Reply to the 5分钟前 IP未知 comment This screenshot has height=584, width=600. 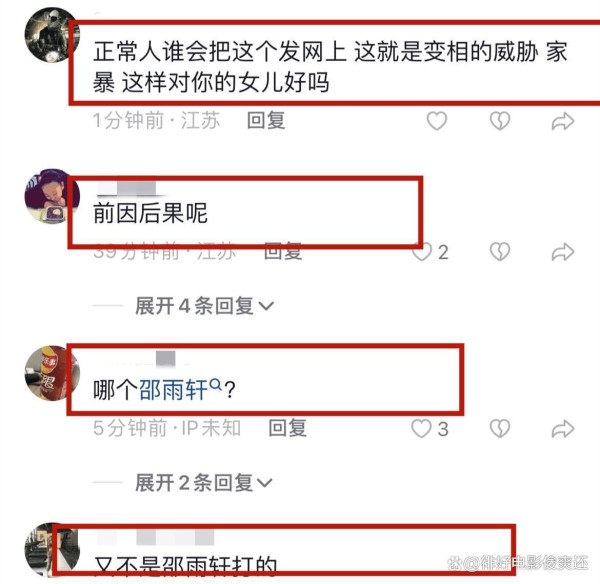click(287, 428)
